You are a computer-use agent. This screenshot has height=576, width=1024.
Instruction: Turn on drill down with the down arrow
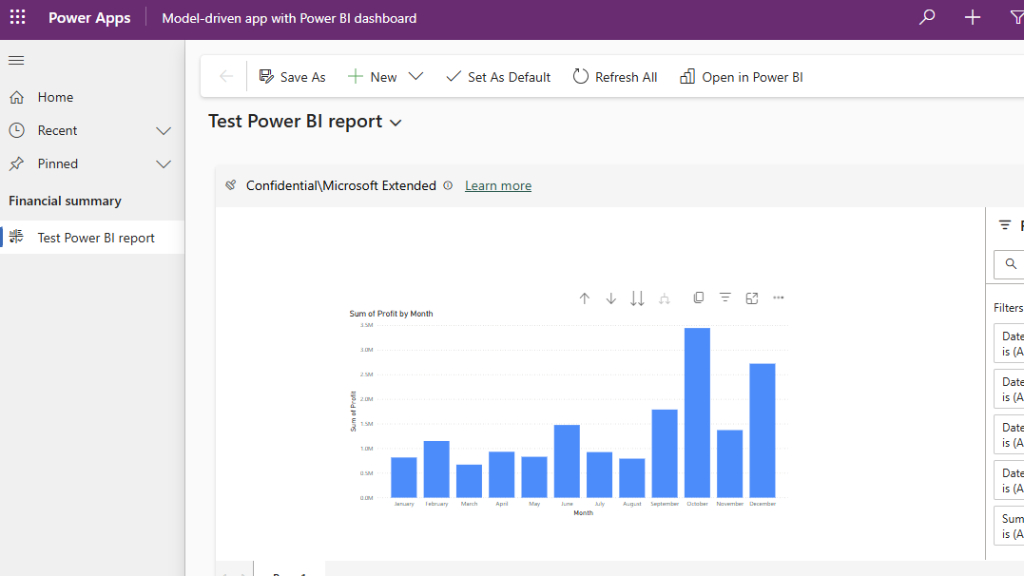tap(611, 298)
